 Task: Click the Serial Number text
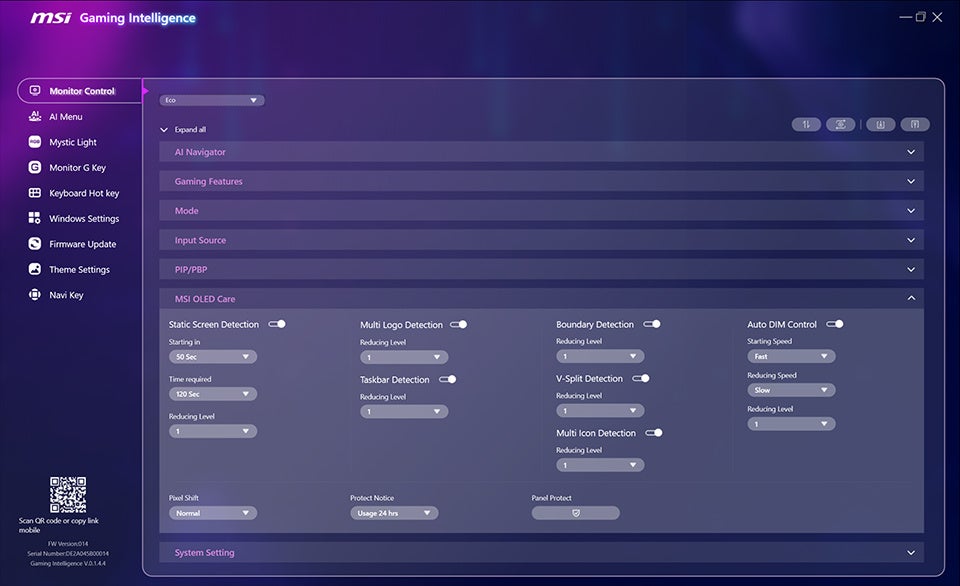[x=68, y=554]
